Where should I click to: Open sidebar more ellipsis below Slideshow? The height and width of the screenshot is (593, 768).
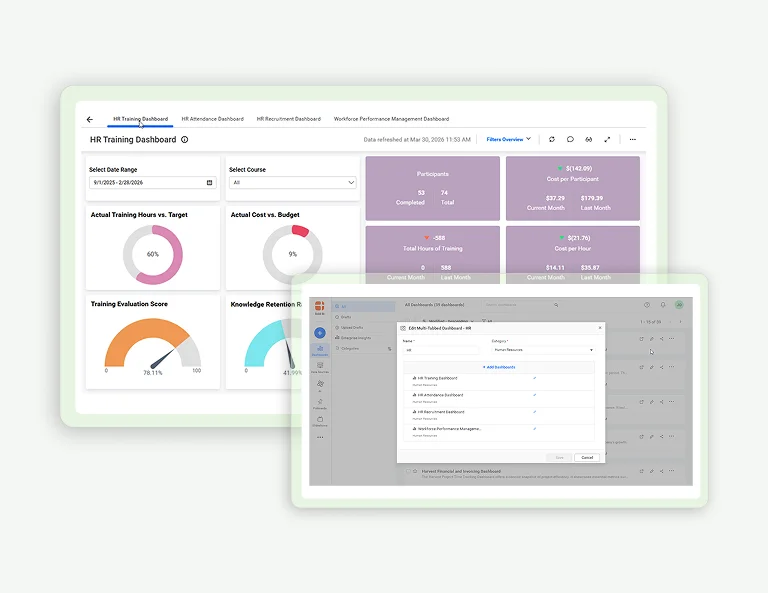point(320,437)
